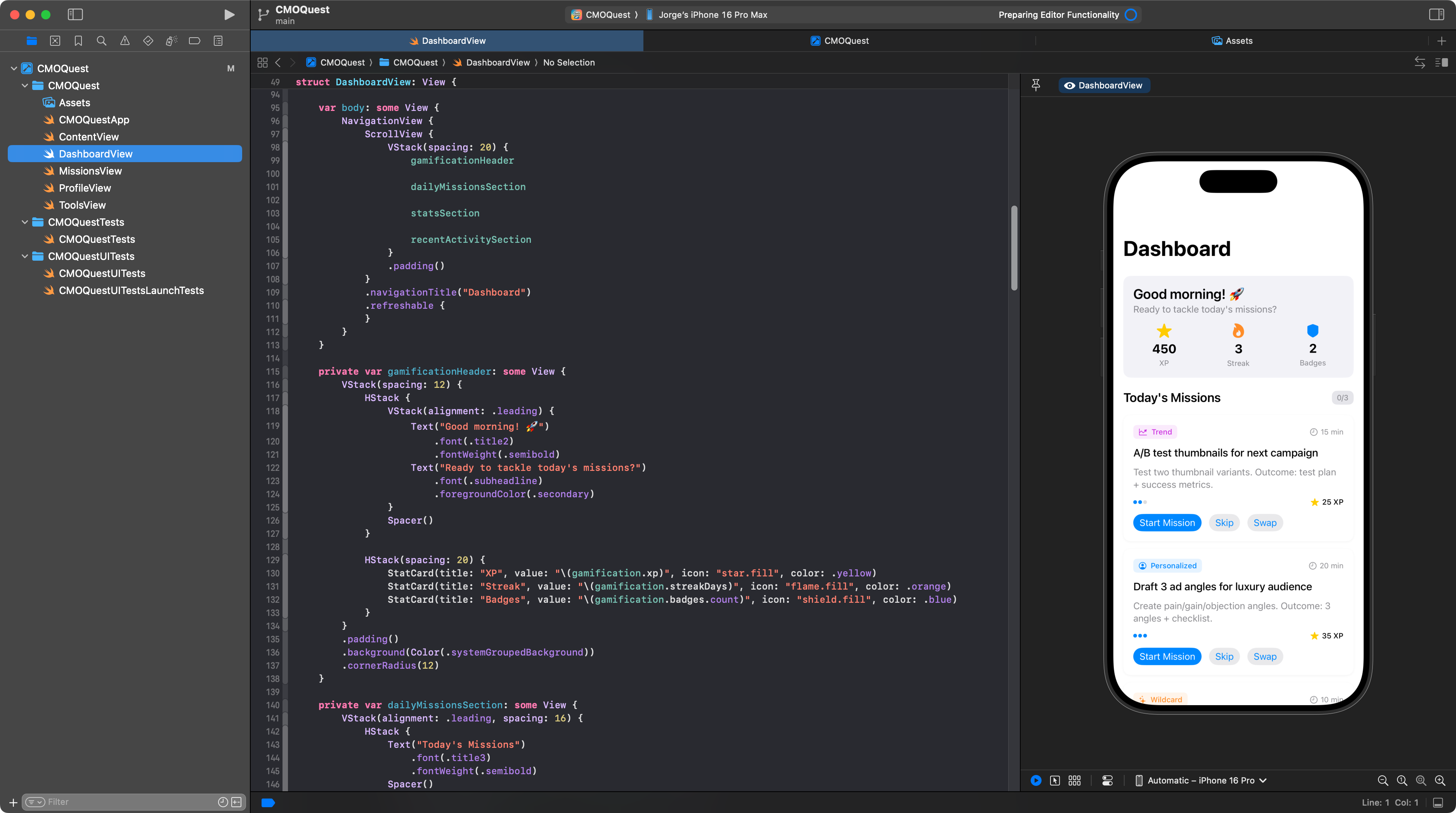Collapse the CMOQuestUITests folder

coord(25,256)
